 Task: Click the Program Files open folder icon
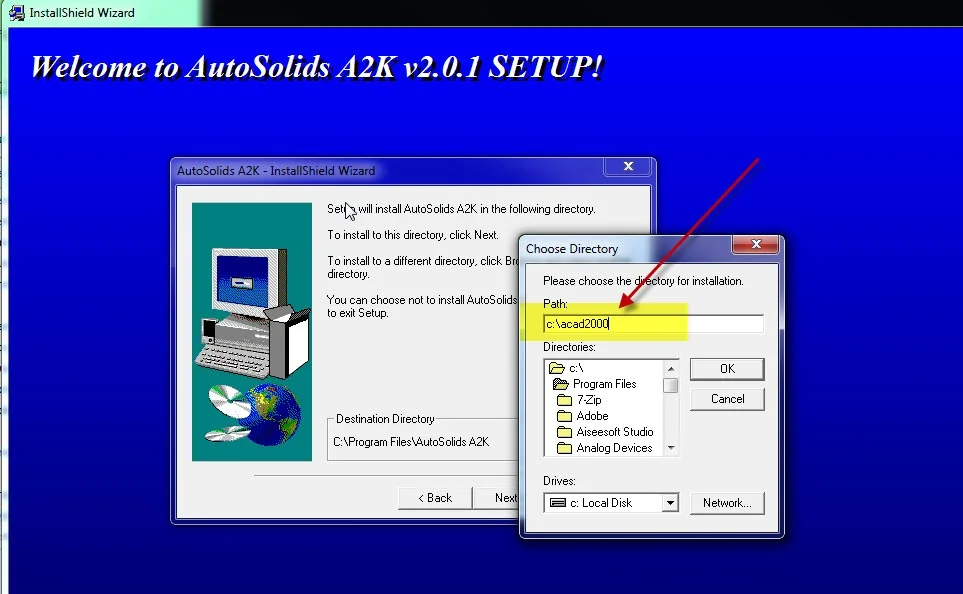[x=560, y=384]
